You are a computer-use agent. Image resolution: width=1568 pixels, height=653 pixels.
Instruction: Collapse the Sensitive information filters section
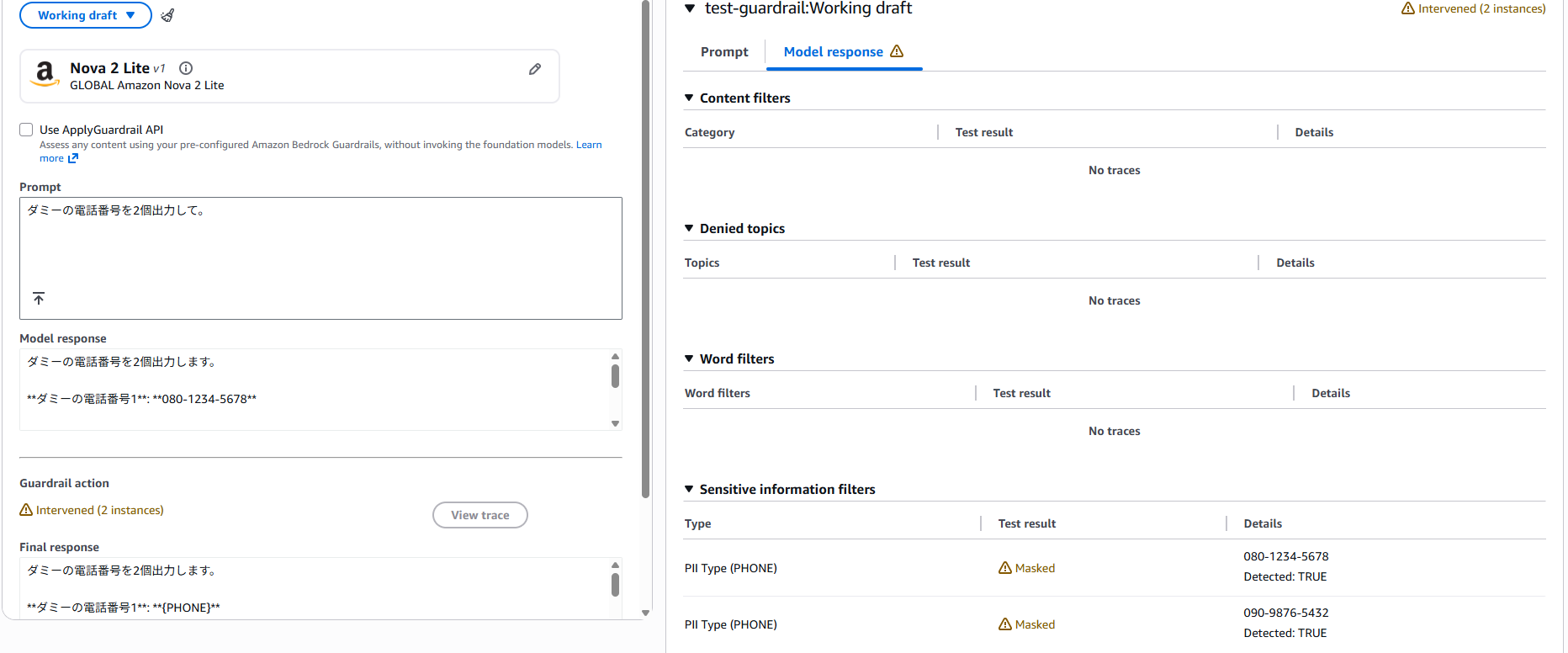(689, 489)
